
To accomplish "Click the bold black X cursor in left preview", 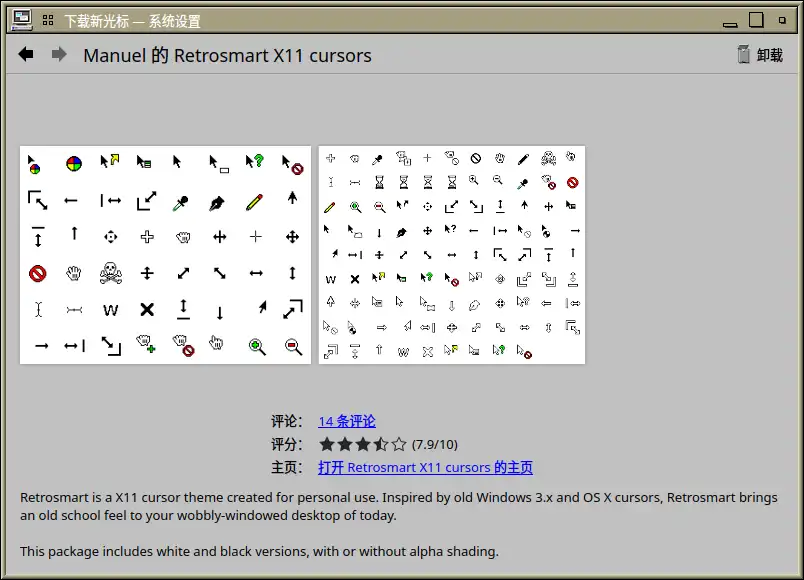I will pyautogui.click(x=147, y=309).
